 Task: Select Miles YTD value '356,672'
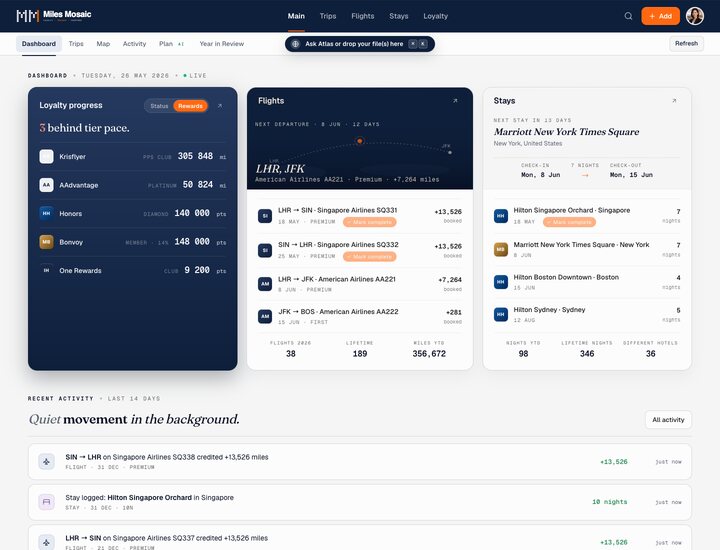[x=429, y=354]
